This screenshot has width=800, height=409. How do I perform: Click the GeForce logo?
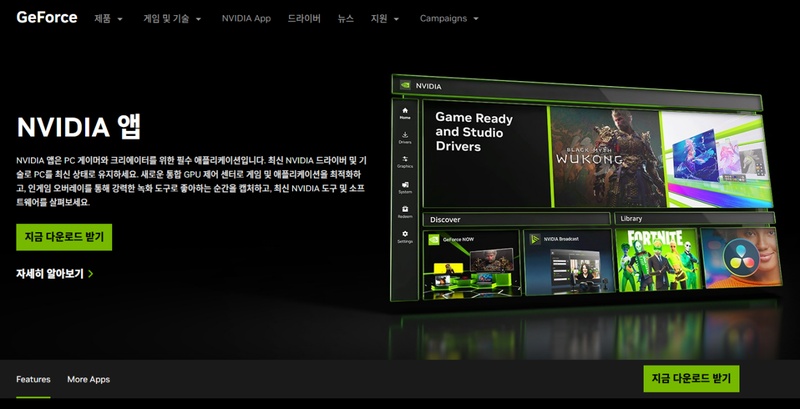[46, 17]
